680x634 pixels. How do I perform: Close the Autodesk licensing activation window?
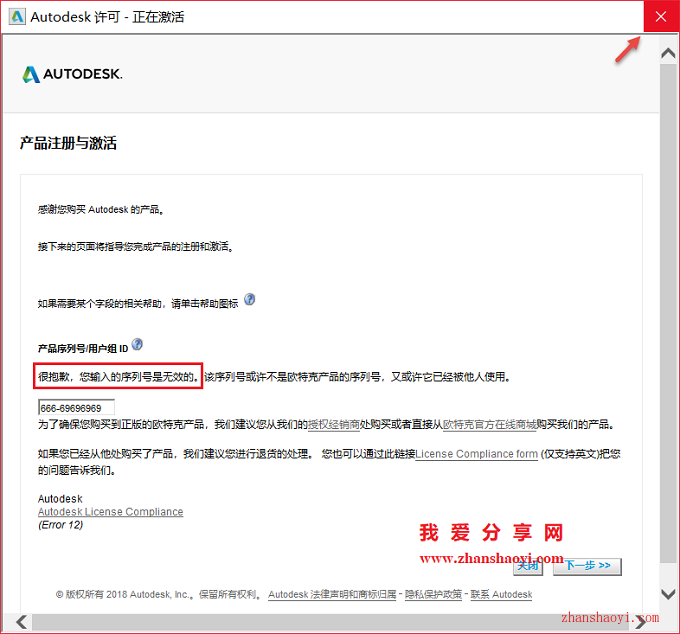click(661, 16)
